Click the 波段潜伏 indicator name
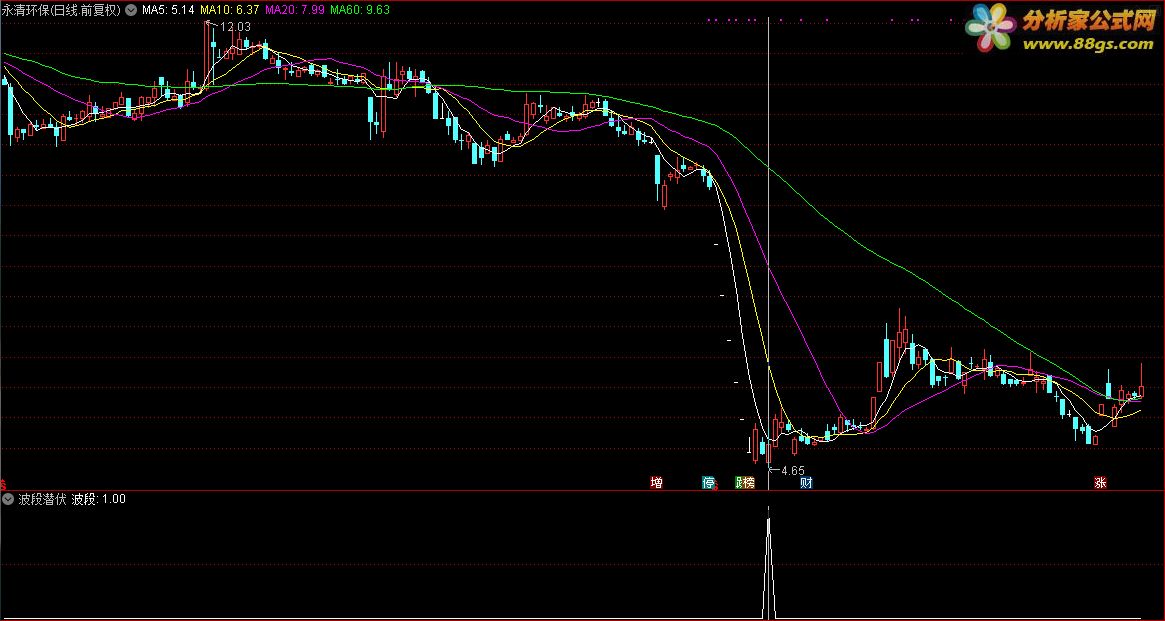 pyautogui.click(x=42, y=499)
